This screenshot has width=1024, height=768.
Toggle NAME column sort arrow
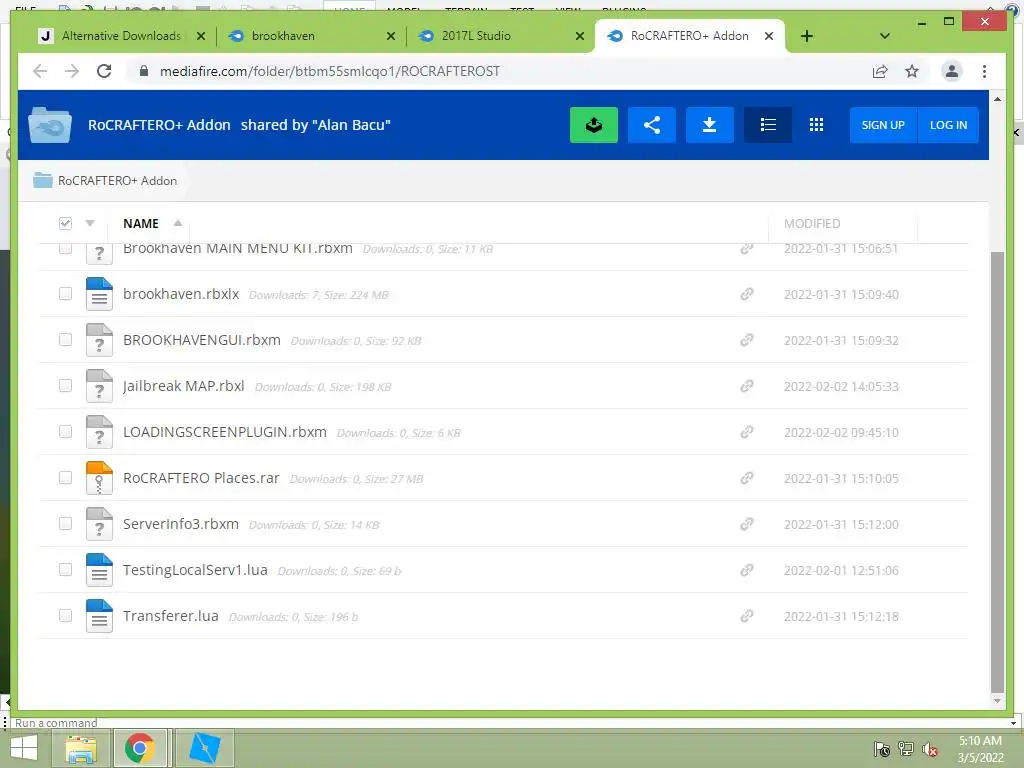pos(178,223)
